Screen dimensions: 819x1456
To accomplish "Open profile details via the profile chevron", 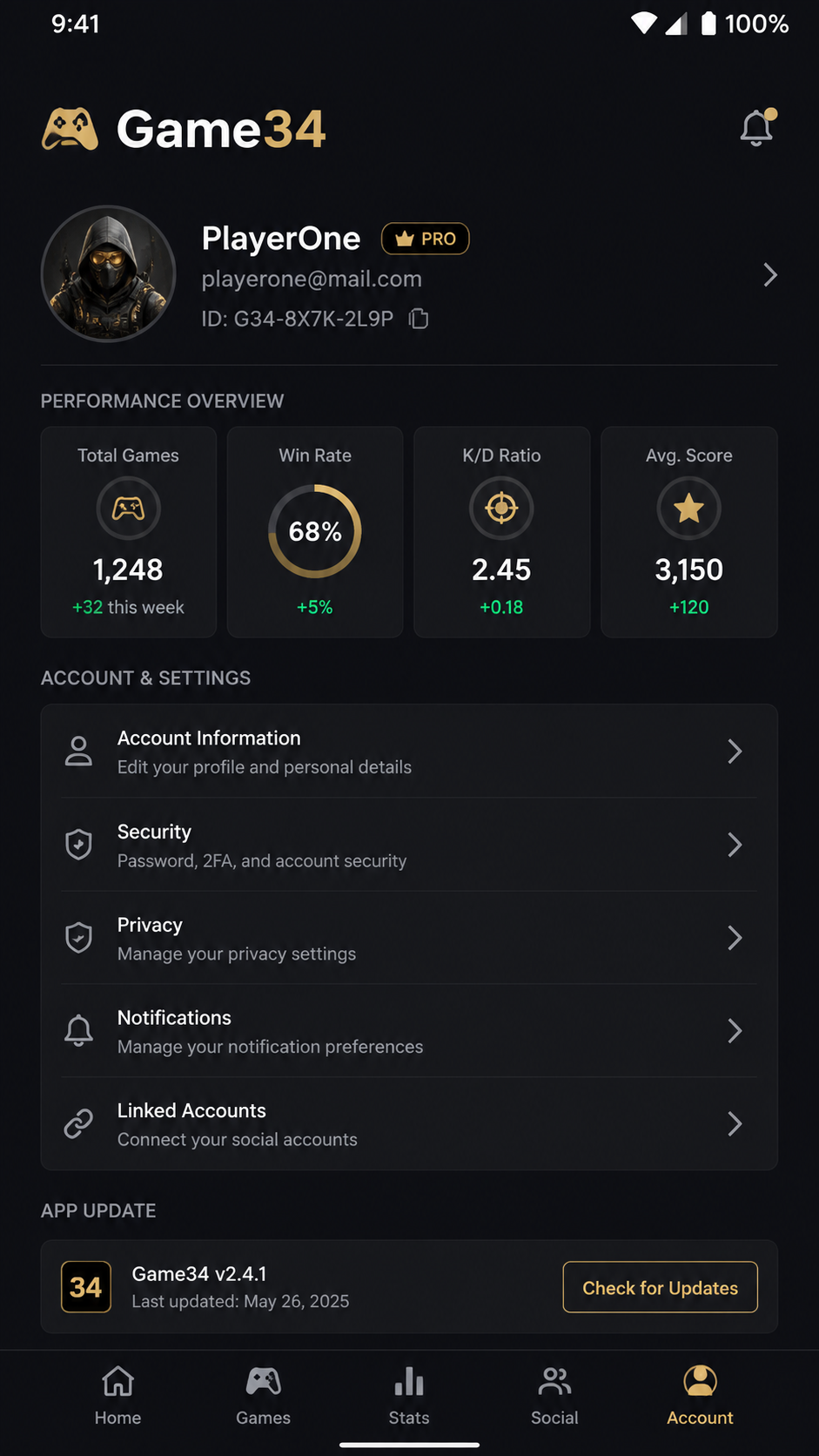I will click(x=770, y=275).
